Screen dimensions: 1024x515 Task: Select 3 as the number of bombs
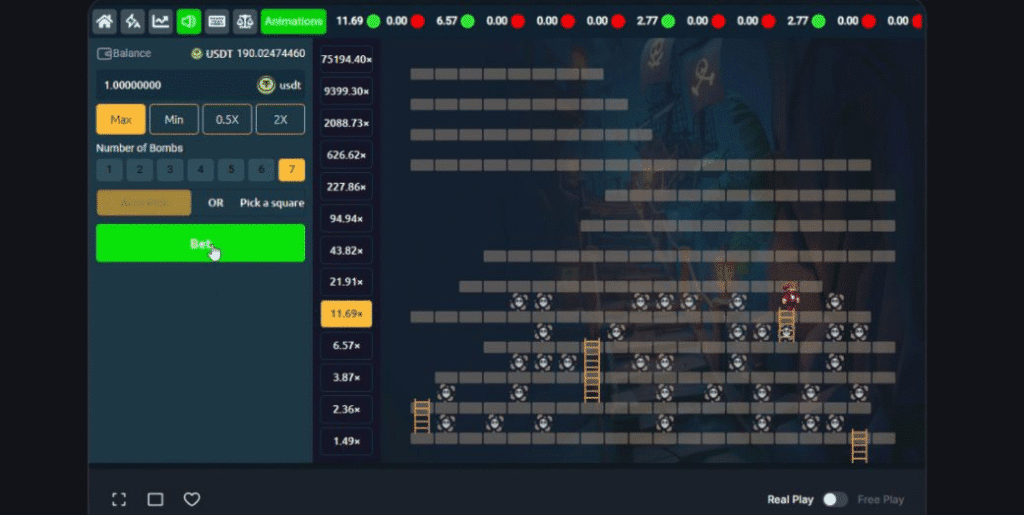click(170, 170)
